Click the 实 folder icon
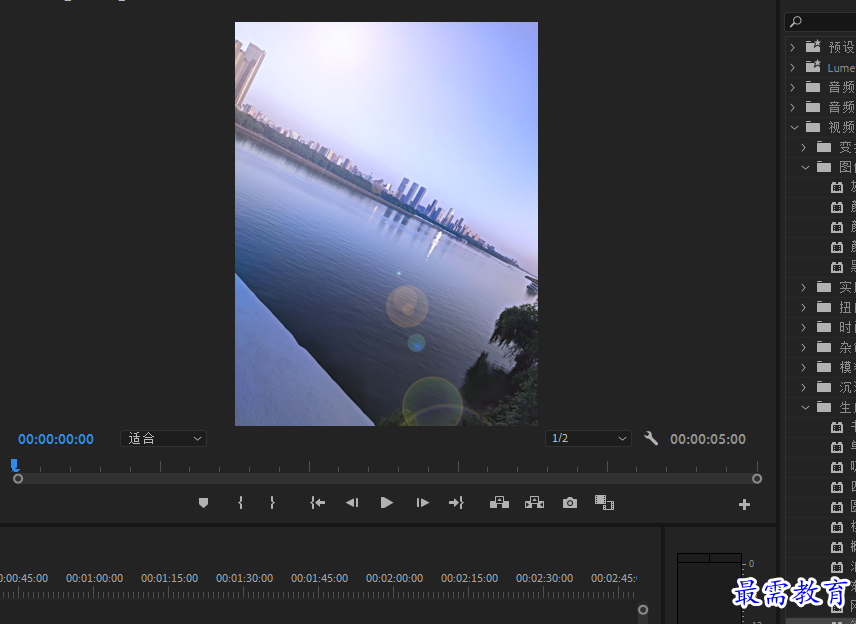The image size is (856, 624). click(x=824, y=287)
